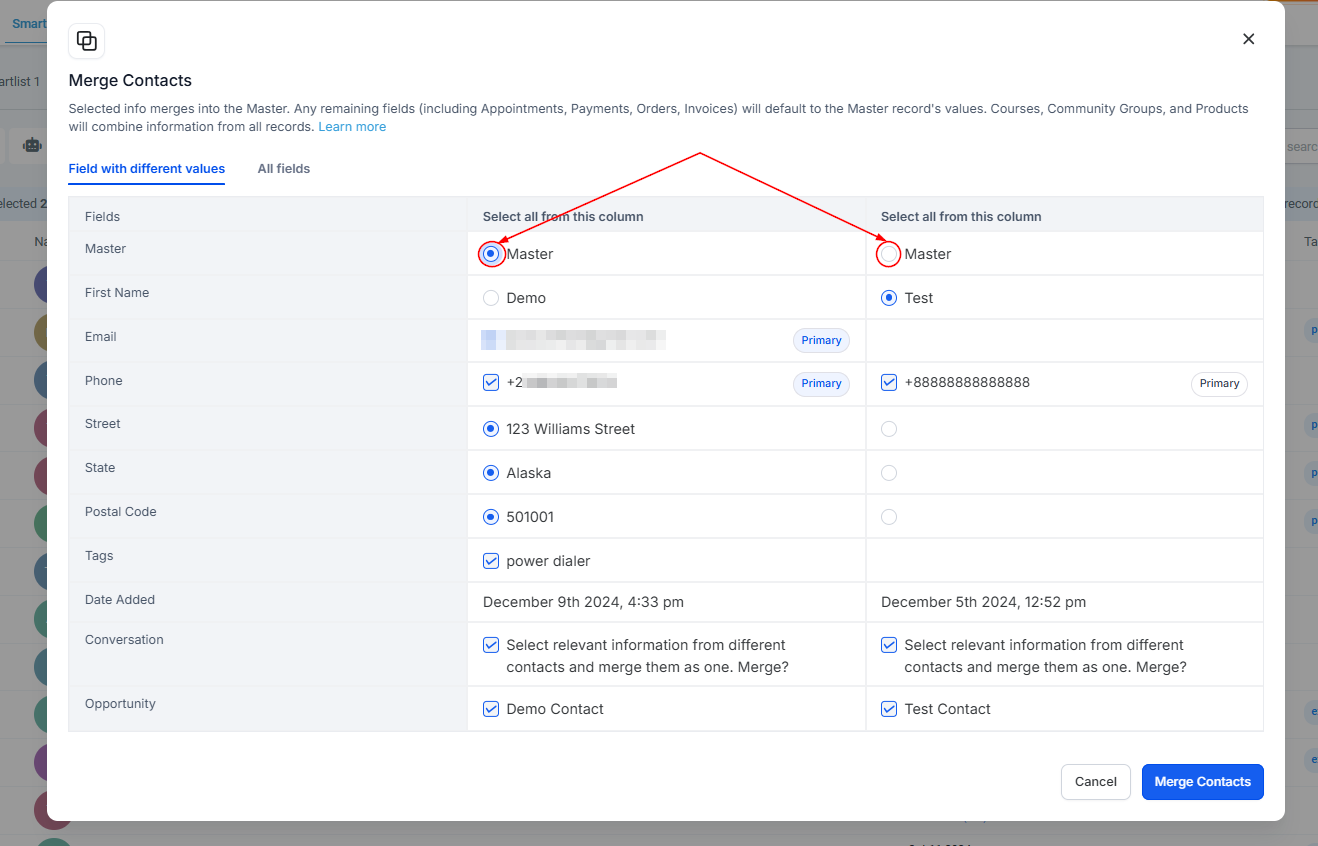1318x846 pixels.
Task: Switch to the All fields tab
Action: [x=284, y=169]
